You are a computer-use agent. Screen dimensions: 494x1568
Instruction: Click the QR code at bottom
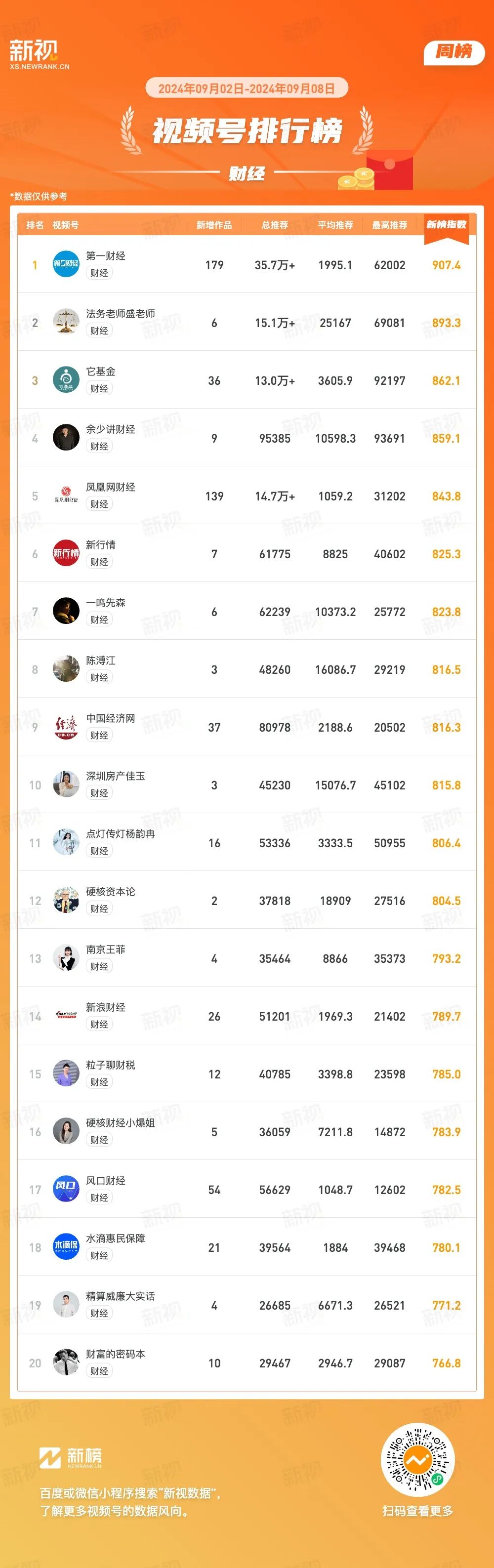click(417, 1460)
